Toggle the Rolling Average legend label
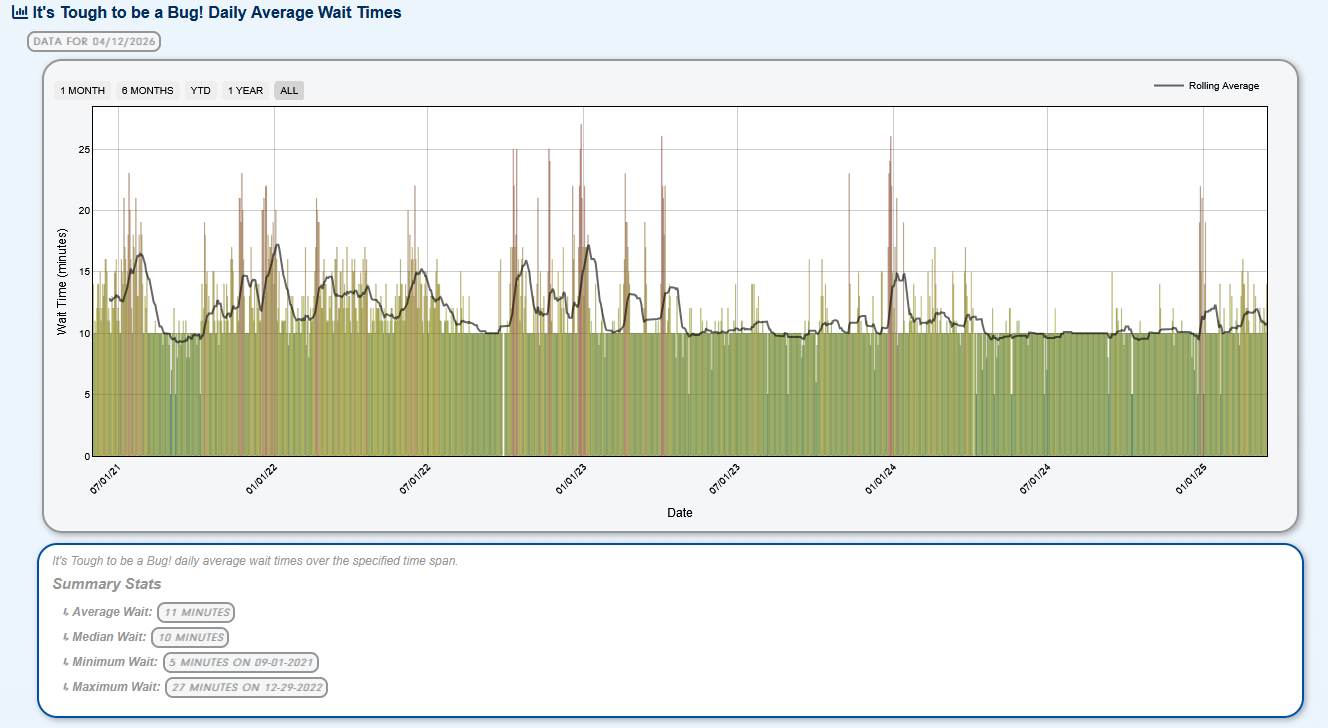The width and height of the screenshot is (1328, 728). pos(1223,86)
